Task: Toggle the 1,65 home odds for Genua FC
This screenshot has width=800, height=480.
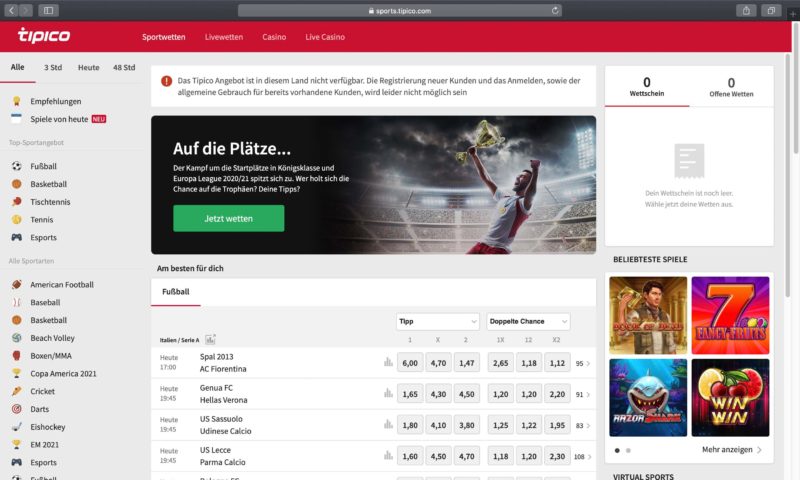Action: pos(410,394)
